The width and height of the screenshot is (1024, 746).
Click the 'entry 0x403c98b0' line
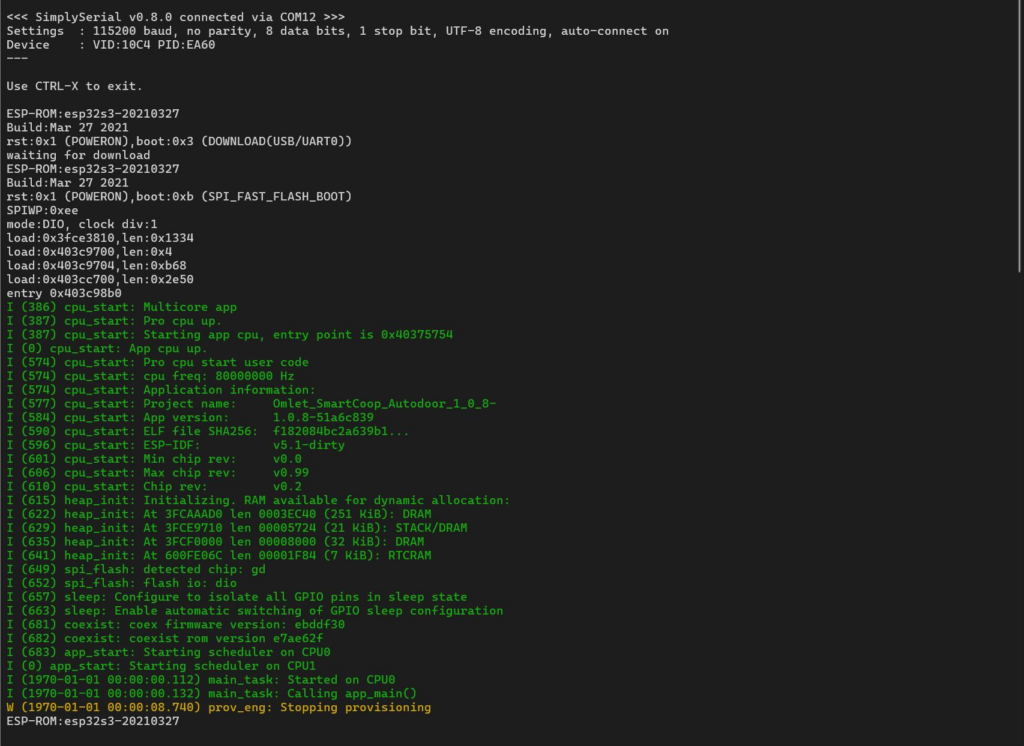pos(64,293)
